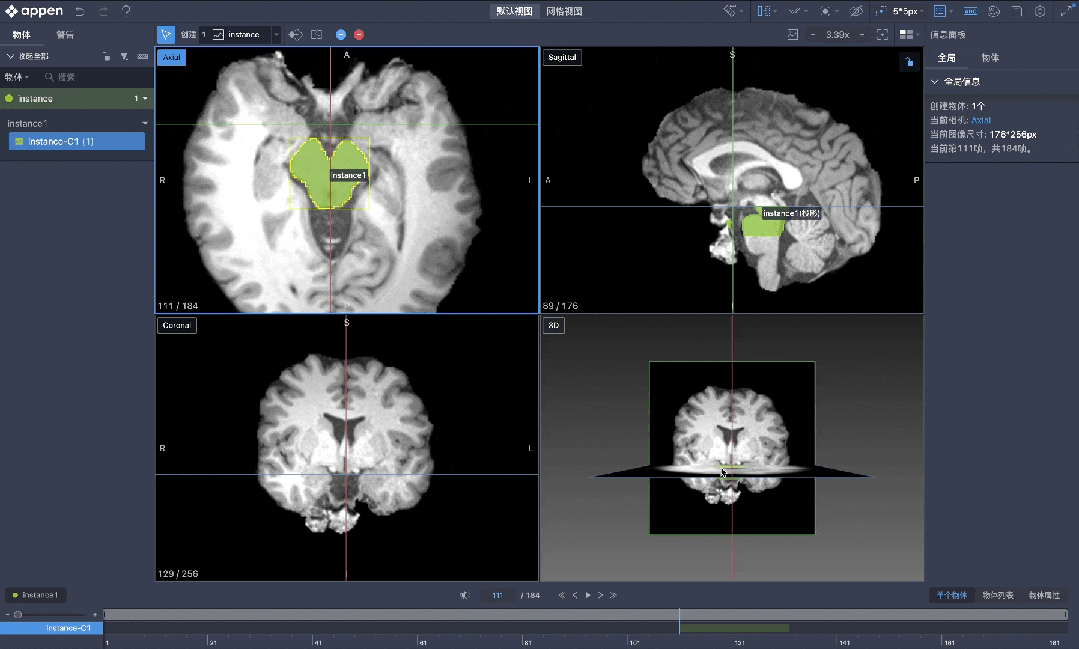
Task: Open the help question mark icon
Action: tap(126, 11)
